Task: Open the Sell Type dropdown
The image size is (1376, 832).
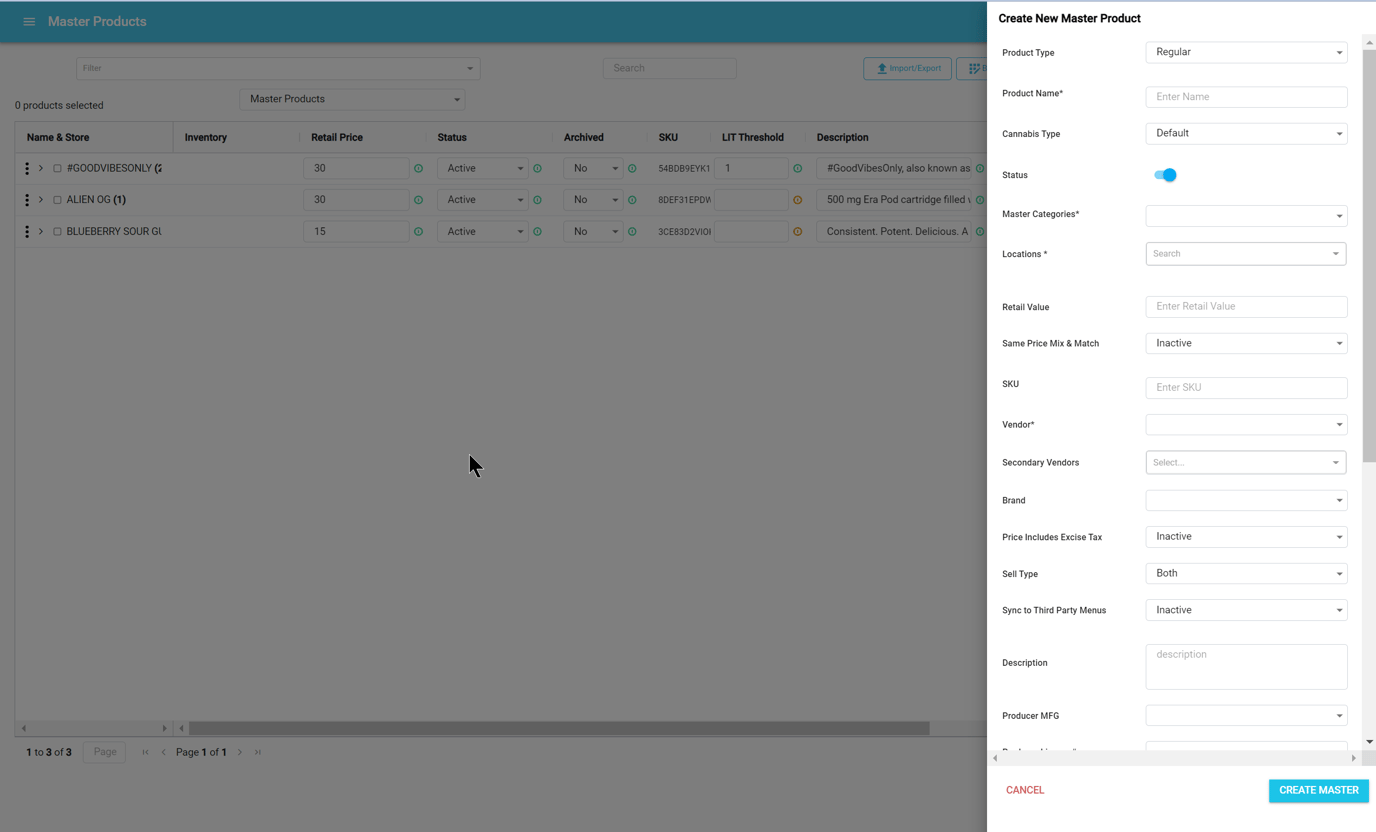Action: pyautogui.click(x=1246, y=573)
